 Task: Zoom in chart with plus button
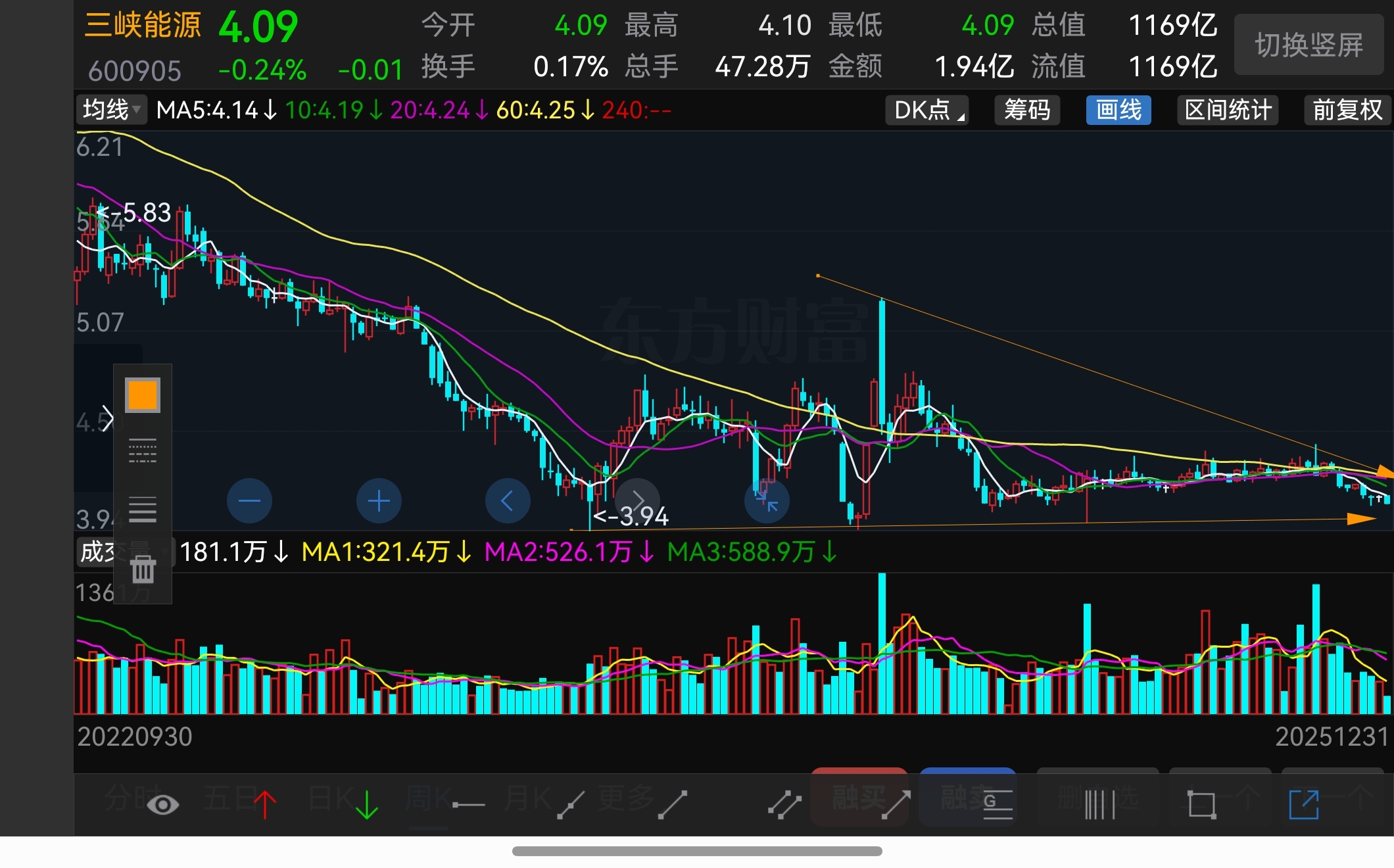[379, 501]
